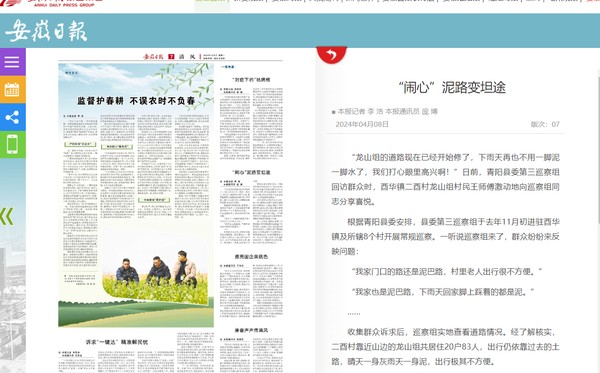Screen dimensions: 600x373
Task: Click the article title "闹心"泥路变坦途
Action: (452, 88)
